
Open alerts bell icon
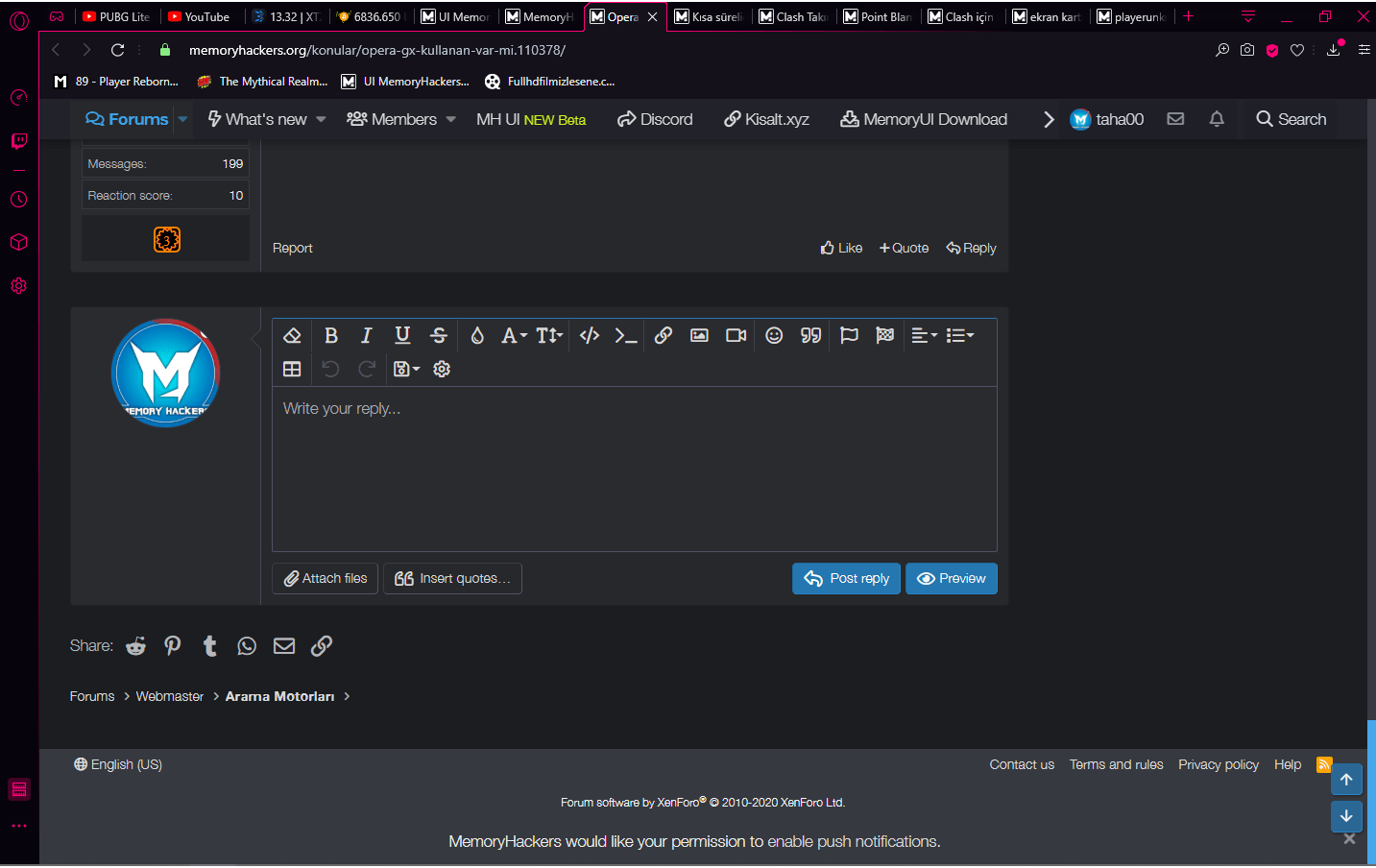tap(1217, 119)
